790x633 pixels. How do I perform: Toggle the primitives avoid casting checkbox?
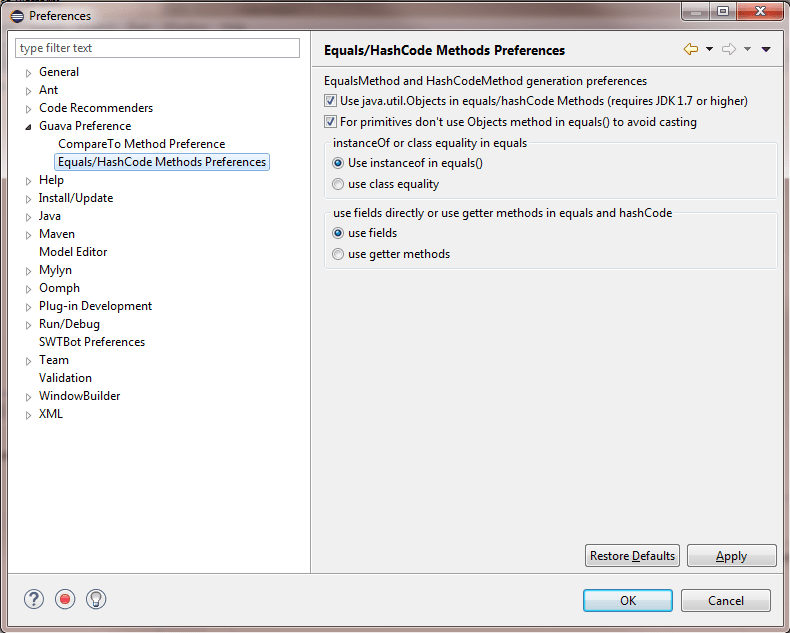(x=331, y=122)
